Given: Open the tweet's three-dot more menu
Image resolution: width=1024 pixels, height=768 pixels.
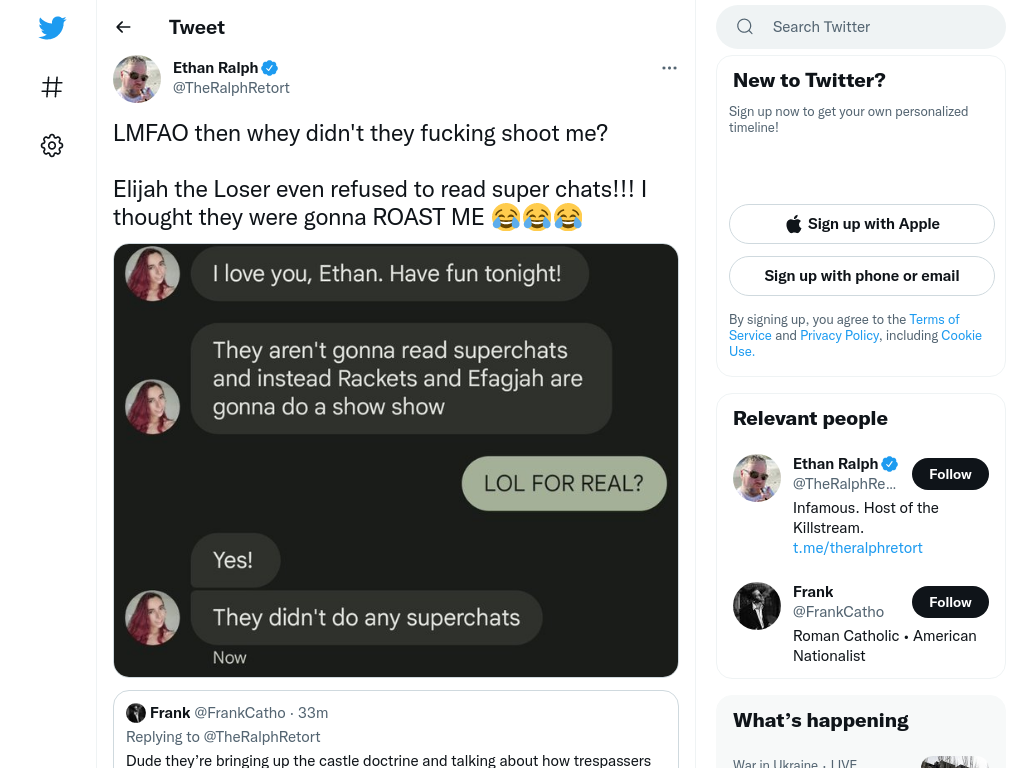Looking at the screenshot, I should tap(669, 68).
